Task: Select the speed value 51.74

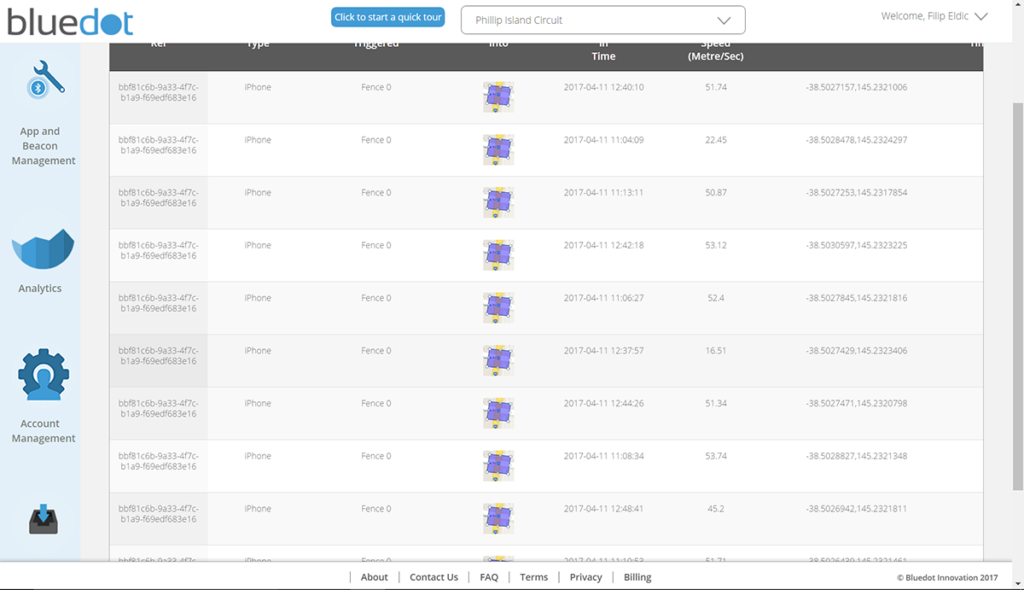Action: point(716,87)
